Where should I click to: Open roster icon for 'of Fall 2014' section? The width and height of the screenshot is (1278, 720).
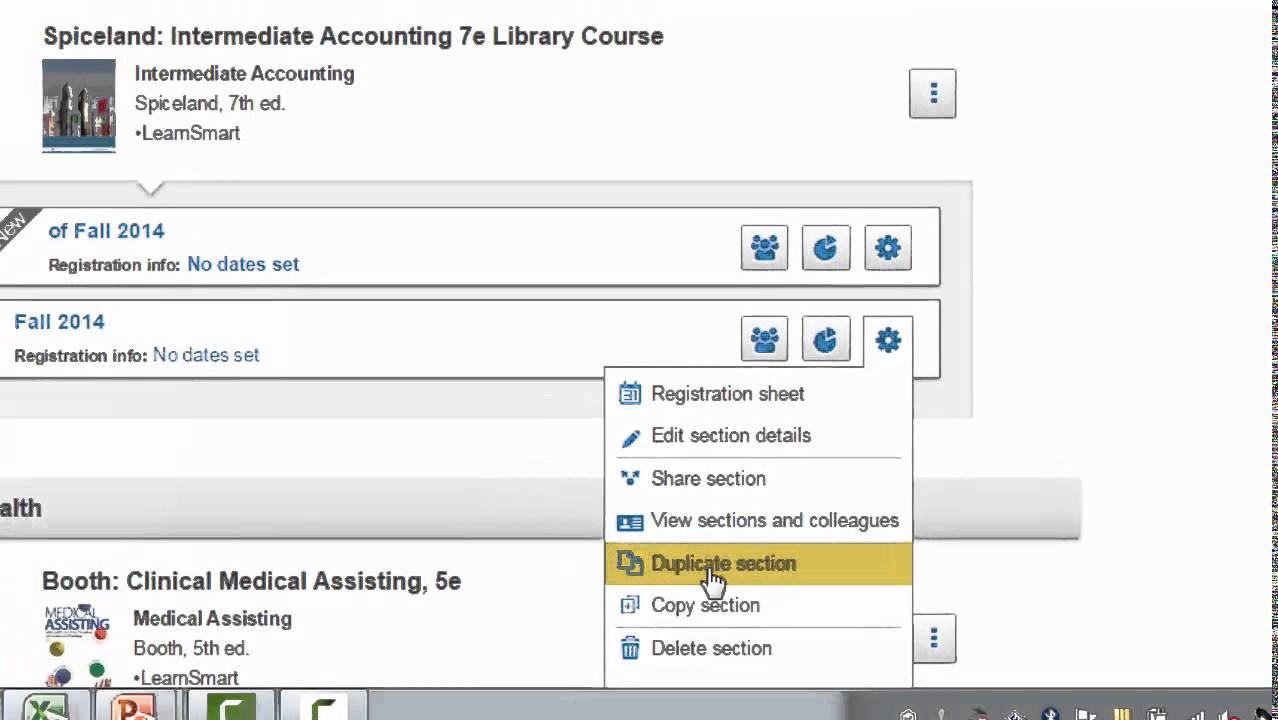[x=764, y=248]
